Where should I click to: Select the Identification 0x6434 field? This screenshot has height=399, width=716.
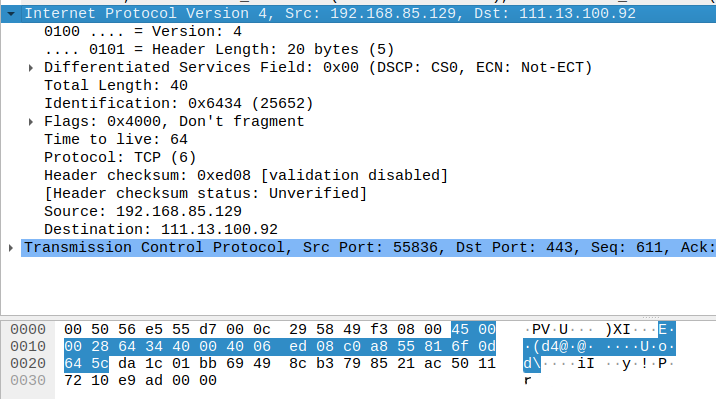(179, 103)
